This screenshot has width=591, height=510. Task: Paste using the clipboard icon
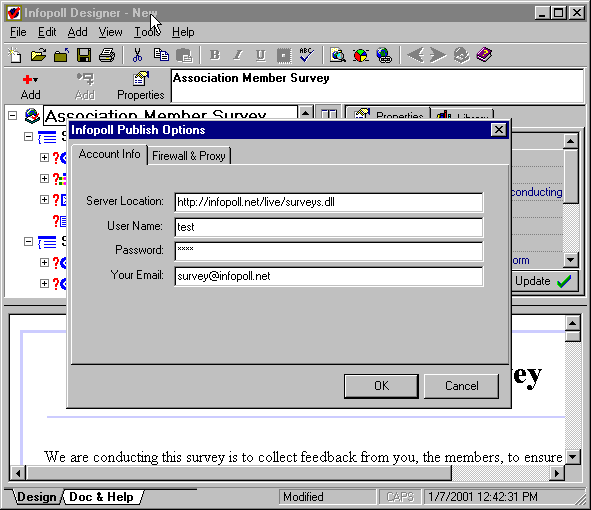pyautogui.click(x=184, y=55)
